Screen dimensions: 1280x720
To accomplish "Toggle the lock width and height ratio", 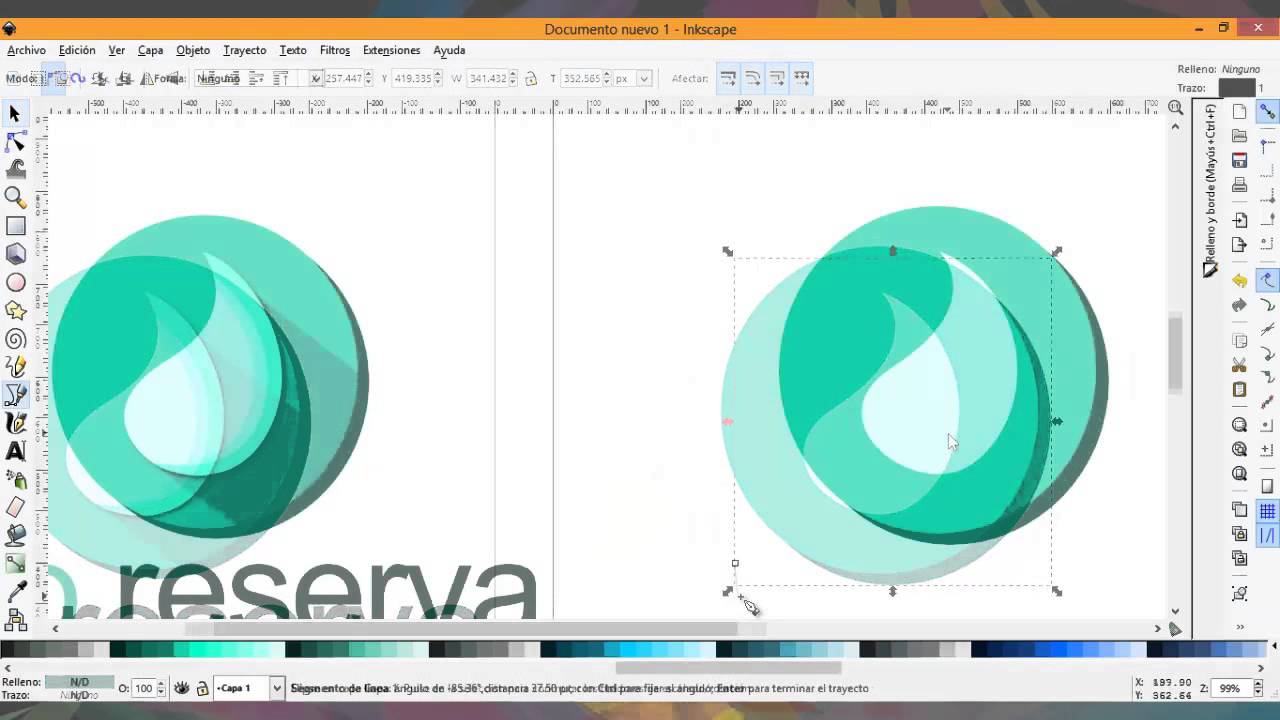I will tap(531, 78).
